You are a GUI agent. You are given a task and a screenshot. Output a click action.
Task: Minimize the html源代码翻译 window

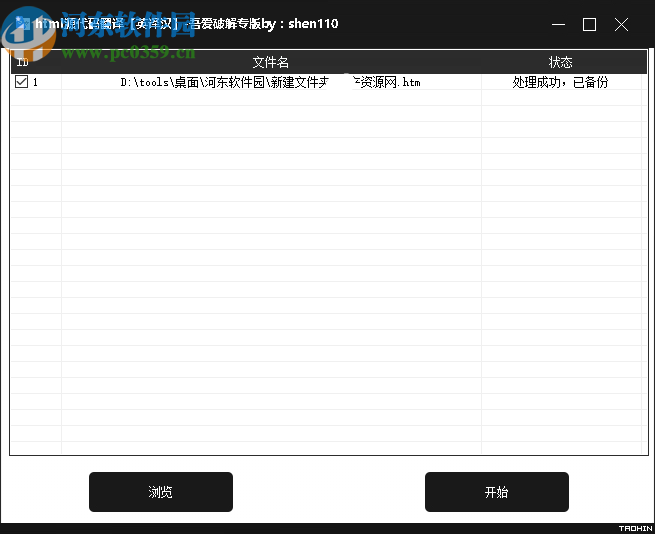pos(558,24)
